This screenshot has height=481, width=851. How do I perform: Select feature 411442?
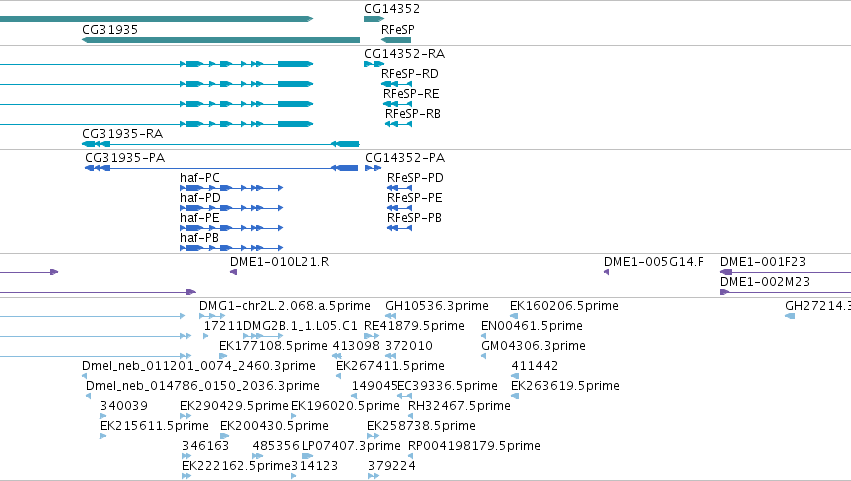click(x=515, y=376)
